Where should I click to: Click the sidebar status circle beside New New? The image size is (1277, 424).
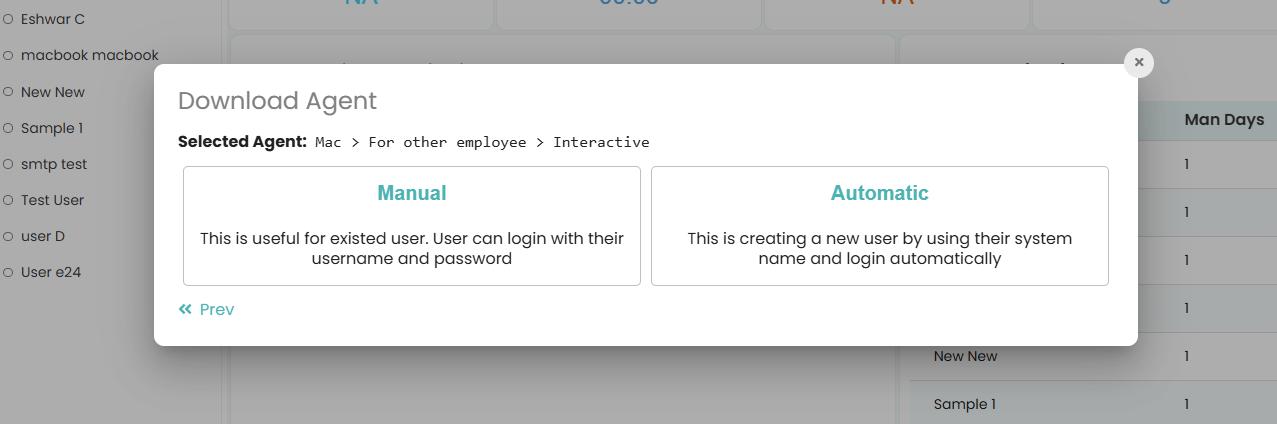[x=8, y=92]
